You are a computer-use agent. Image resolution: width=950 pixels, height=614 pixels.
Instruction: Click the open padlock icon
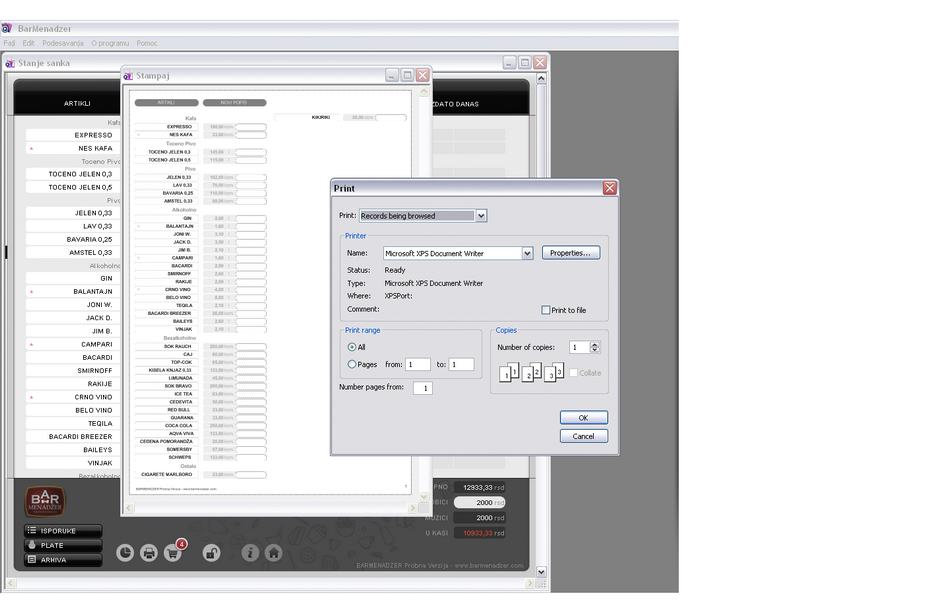tap(211, 552)
